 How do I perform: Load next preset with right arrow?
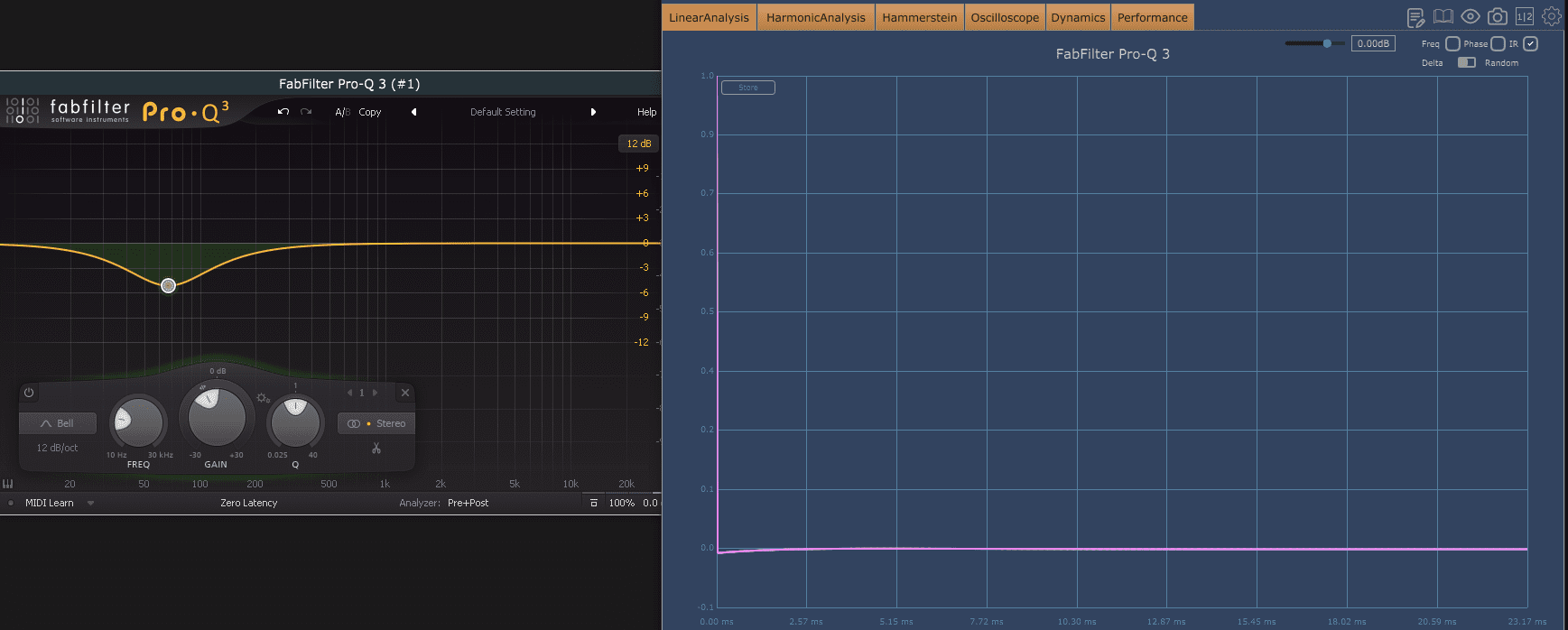click(x=593, y=112)
